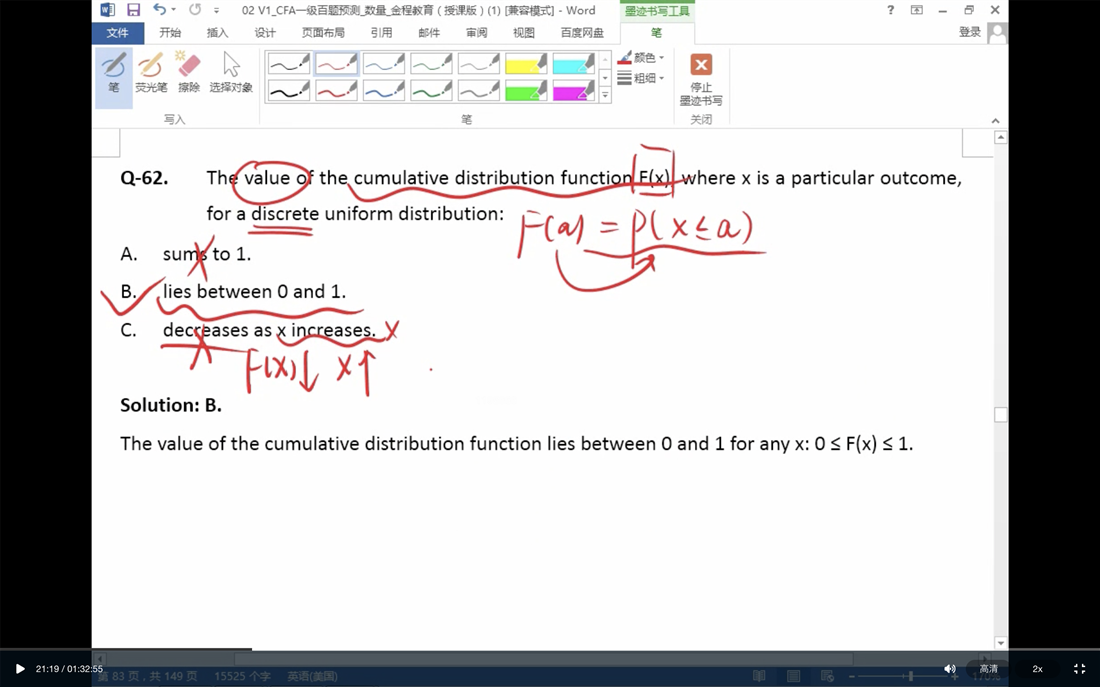Open the undo history dropdown arrow
This screenshot has height=687, width=1100.
[173, 11]
